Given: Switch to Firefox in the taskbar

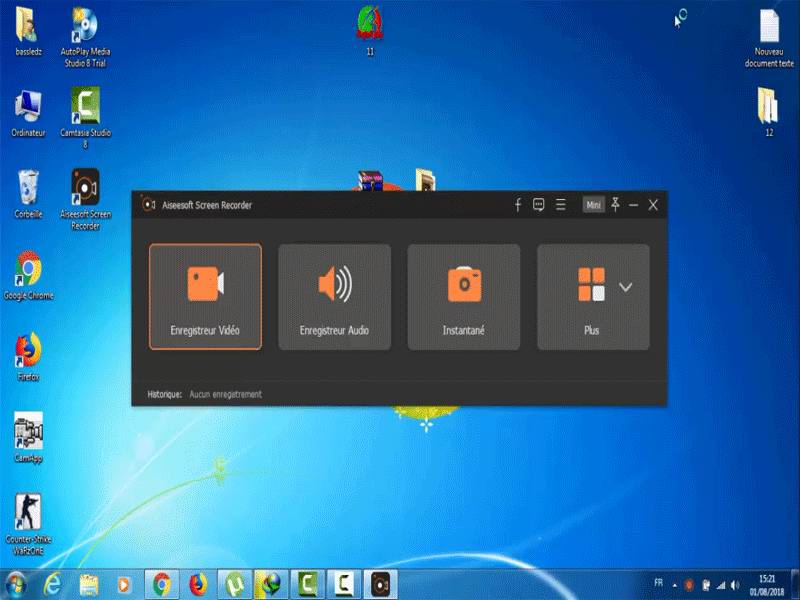Looking at the screenshot, I should tap(198, 585).
